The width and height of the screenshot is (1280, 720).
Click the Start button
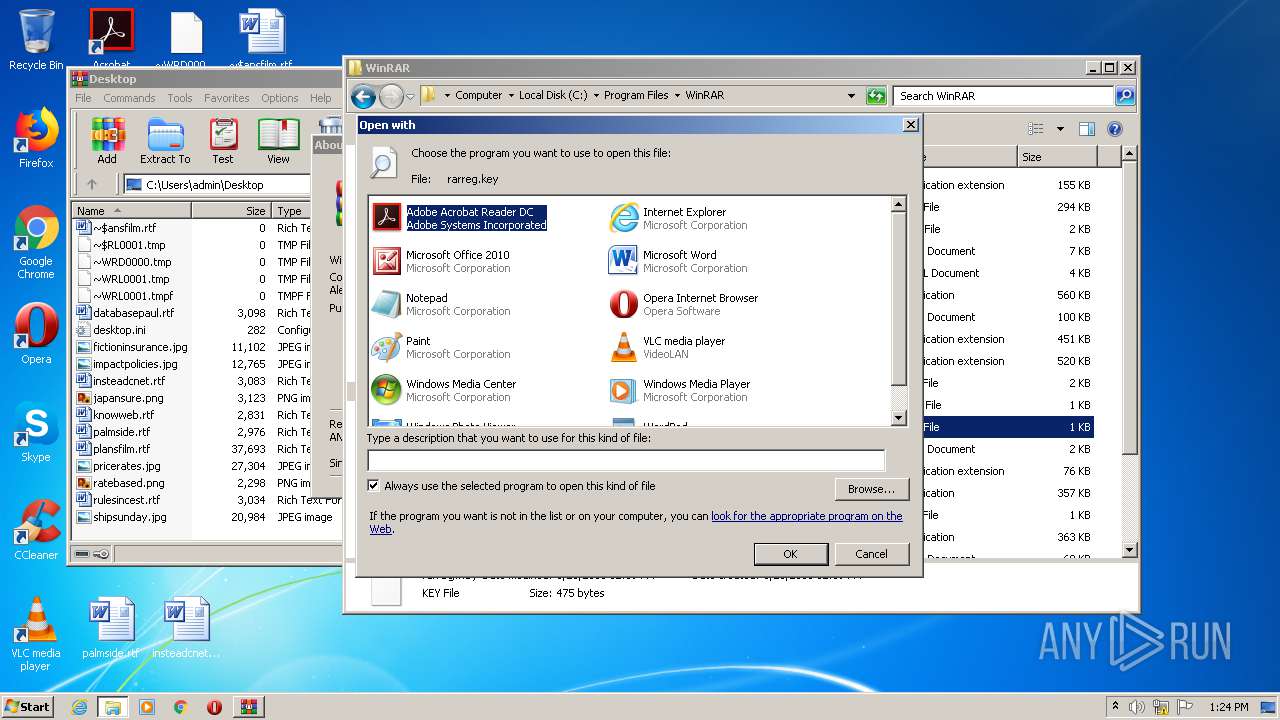(x=27, y=707)
